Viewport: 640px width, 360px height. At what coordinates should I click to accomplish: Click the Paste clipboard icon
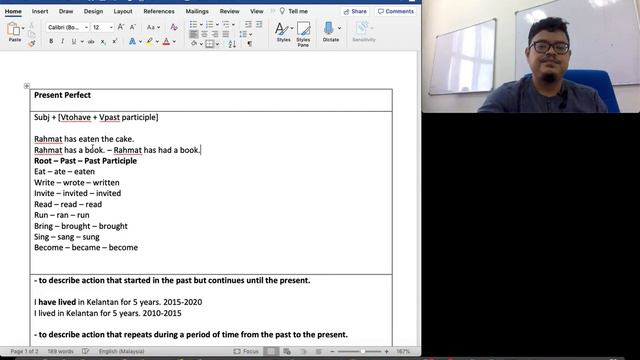pyautogui.click(x=13, y=29)
